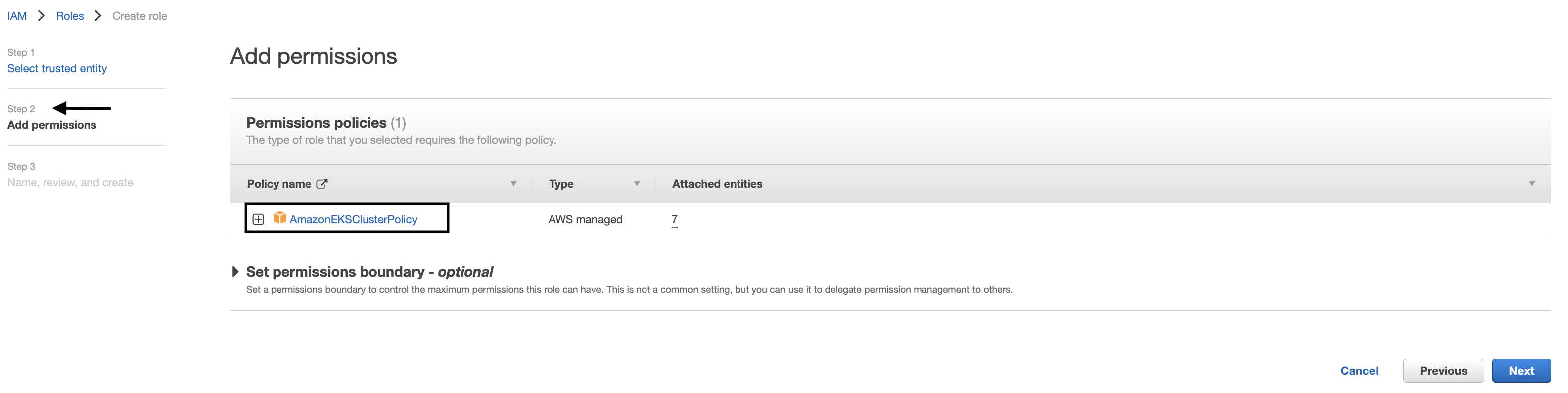Sort by the Type column arrow

click(x=636, y=184)
